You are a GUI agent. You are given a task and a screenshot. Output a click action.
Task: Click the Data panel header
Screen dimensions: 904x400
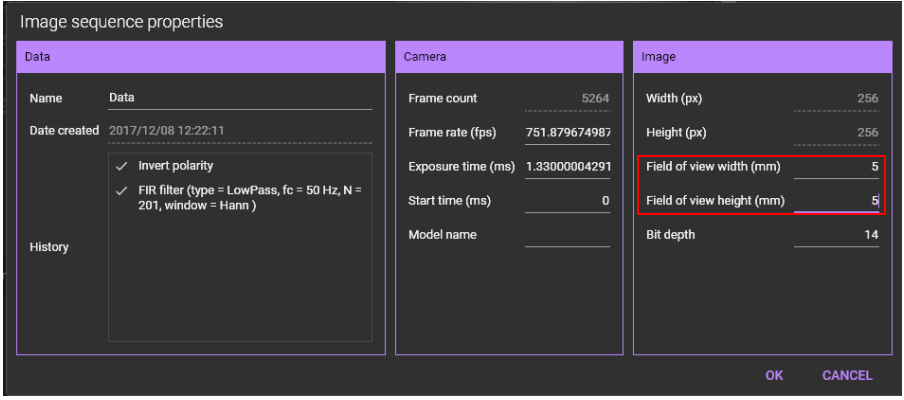200,57
